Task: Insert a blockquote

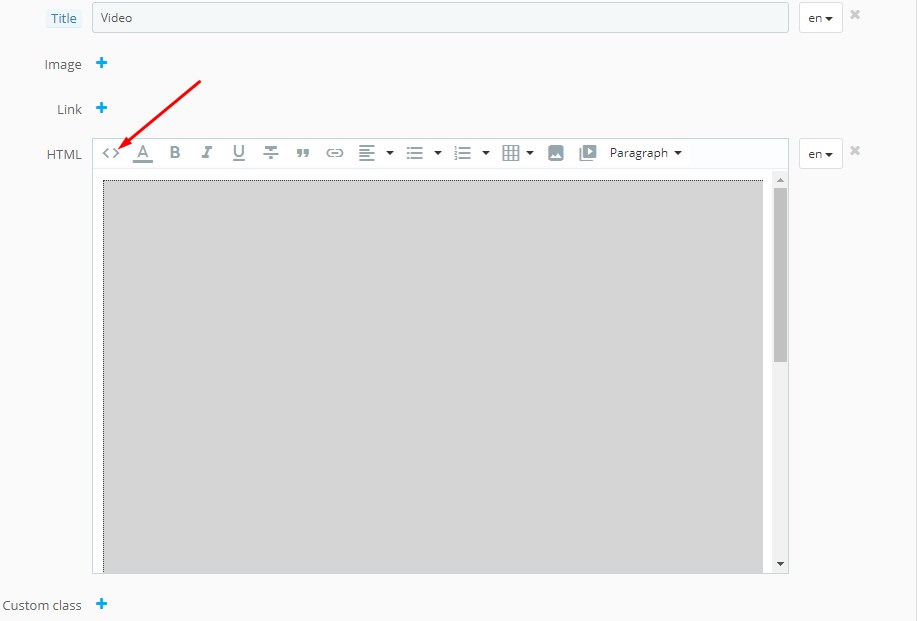Action: point(302,153)
